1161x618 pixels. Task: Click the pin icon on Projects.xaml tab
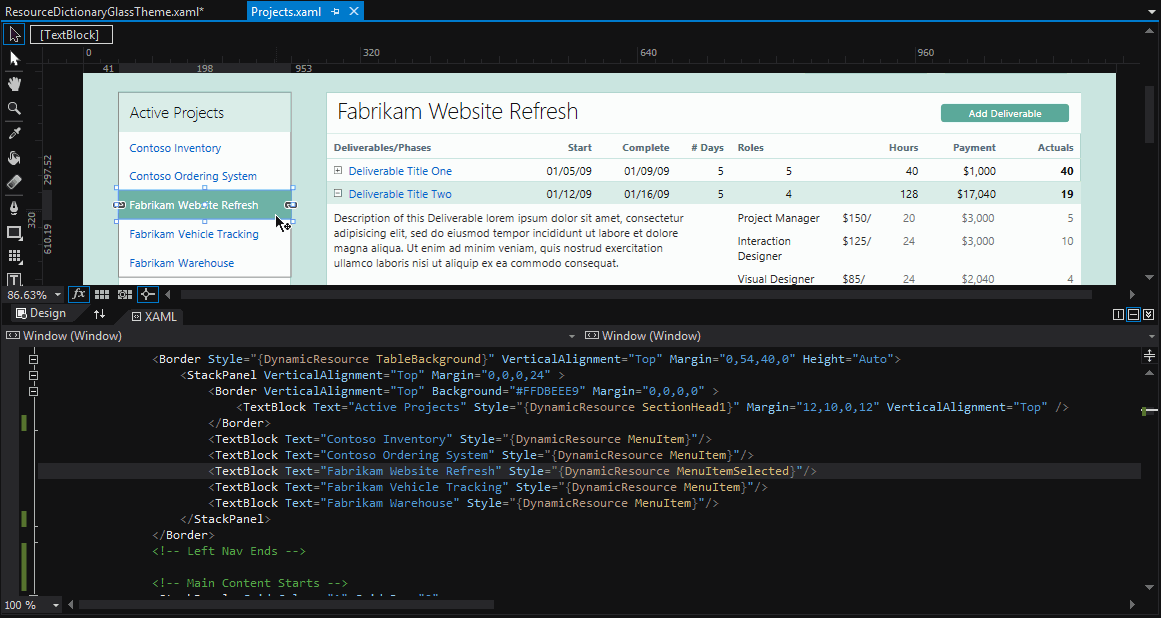(x=335, y=11)
